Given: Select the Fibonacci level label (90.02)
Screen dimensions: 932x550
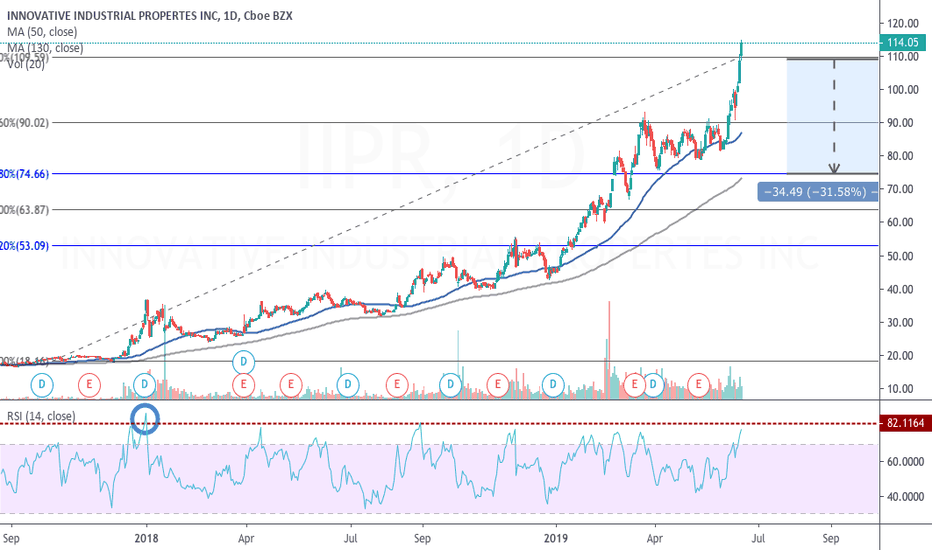Looking at the screenshot, I should (24, 122).
